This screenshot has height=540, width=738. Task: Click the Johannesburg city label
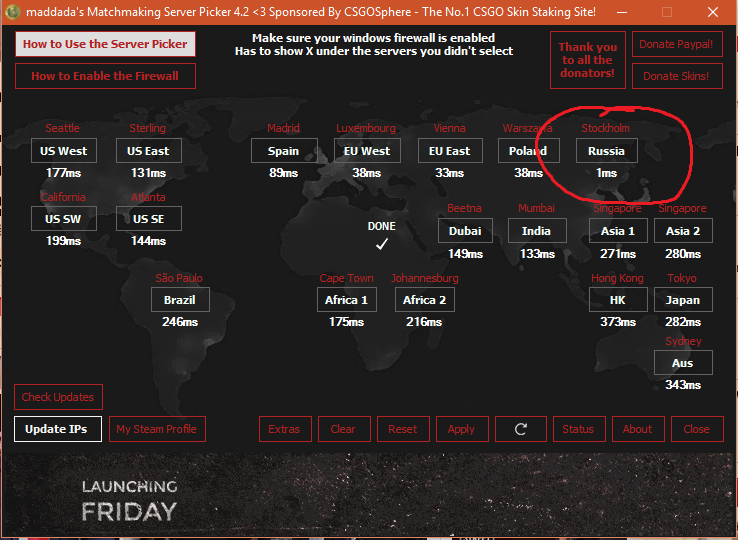(x=425, y=278)
